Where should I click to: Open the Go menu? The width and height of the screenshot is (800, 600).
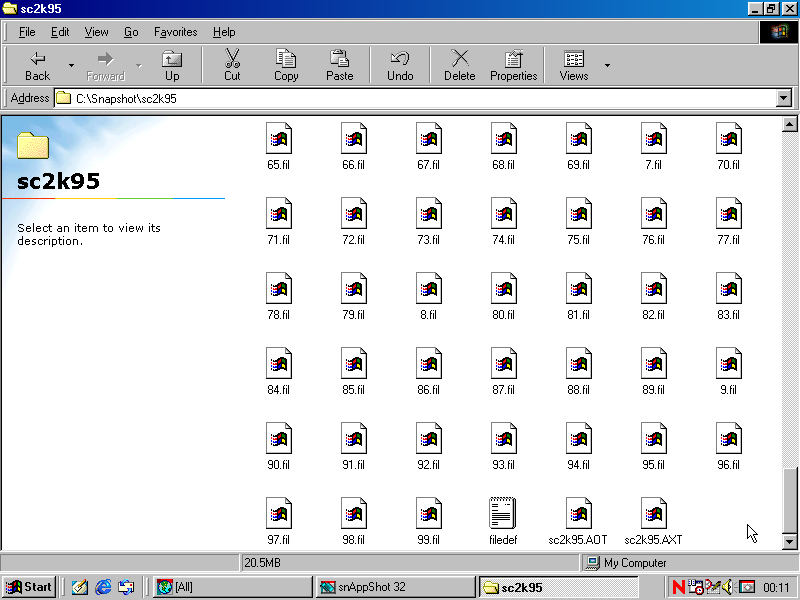tap(131, 32)
